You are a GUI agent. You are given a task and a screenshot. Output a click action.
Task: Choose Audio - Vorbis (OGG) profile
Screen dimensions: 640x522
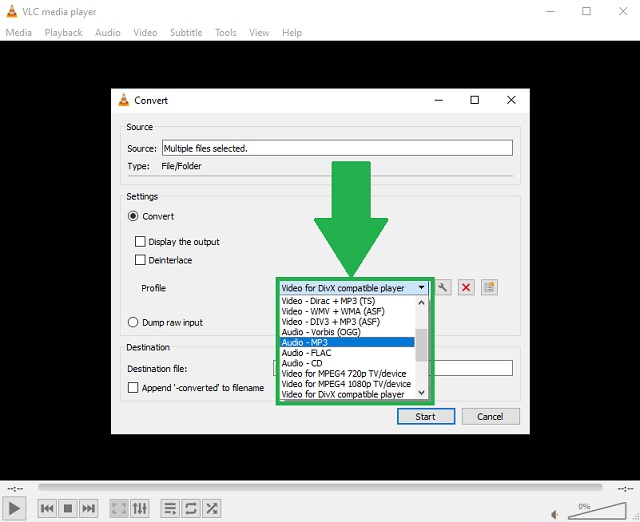(347, 332)
